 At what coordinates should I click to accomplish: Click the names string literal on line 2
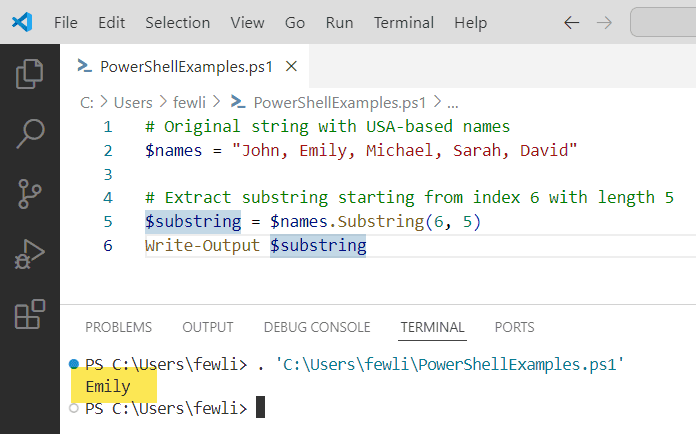(x=404, y=150)
